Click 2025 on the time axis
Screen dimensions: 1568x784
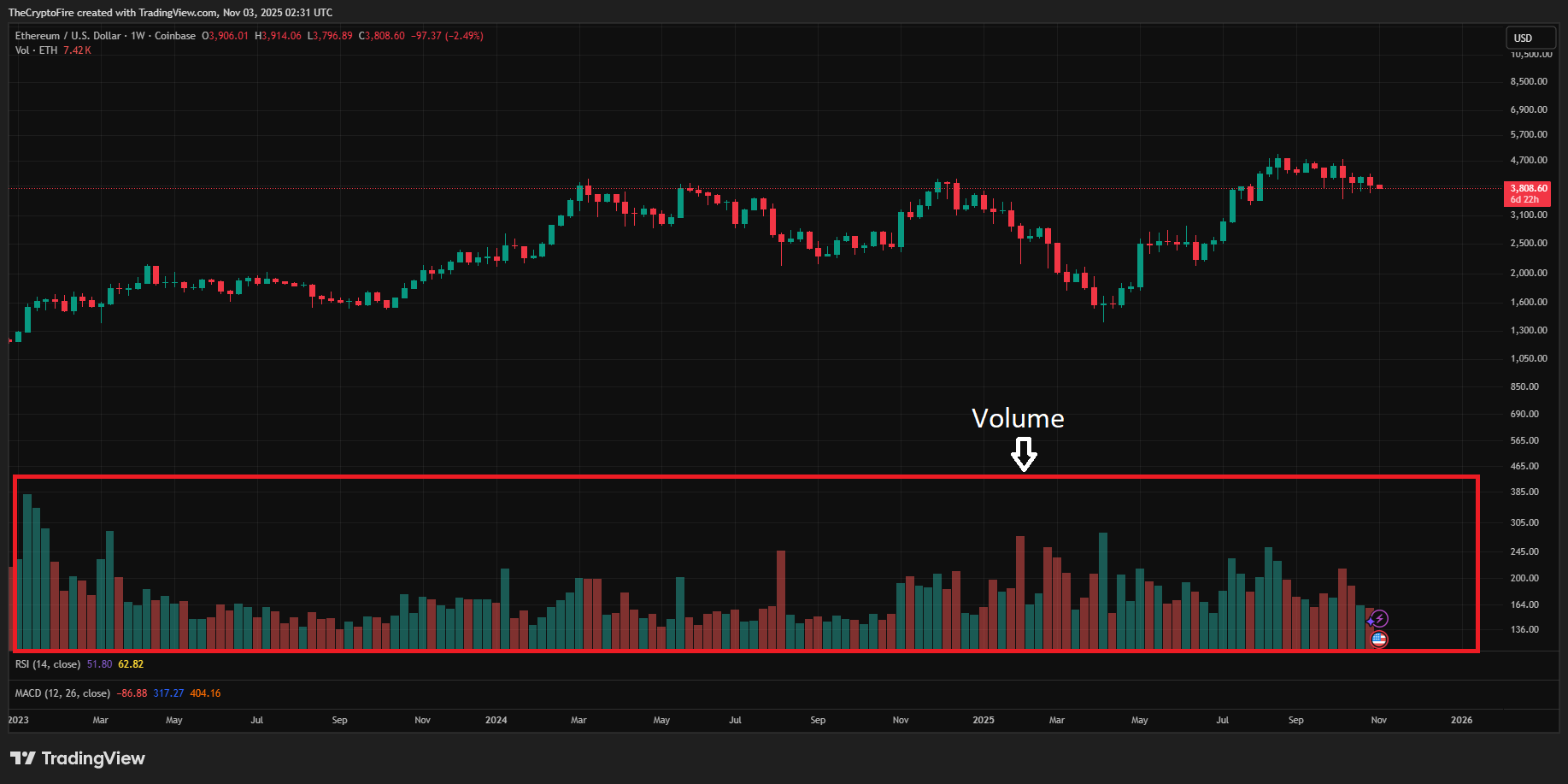click(x=983, y=721)
